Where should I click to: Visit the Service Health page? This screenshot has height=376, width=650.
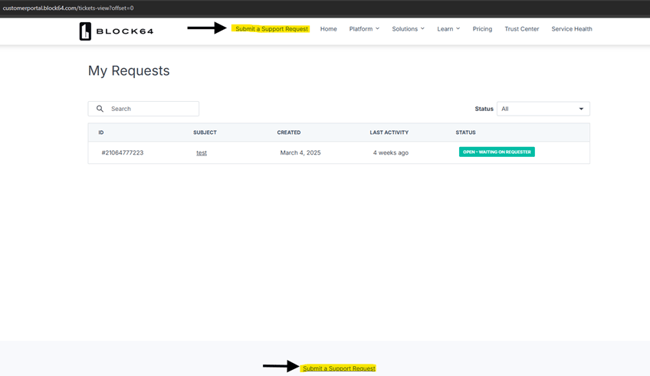tap(572, 29)
